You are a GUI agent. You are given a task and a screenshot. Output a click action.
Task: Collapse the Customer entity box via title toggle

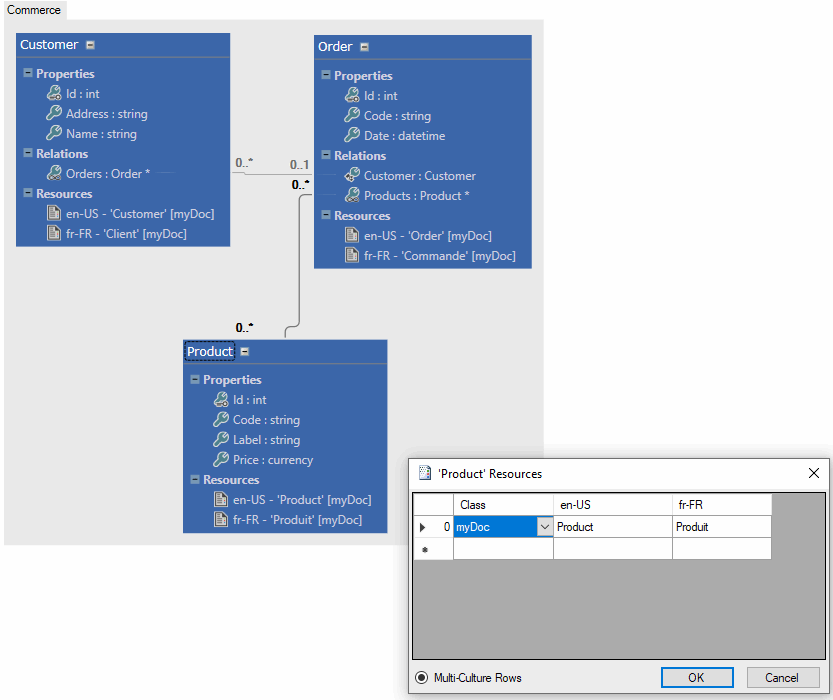click(91, 45)
